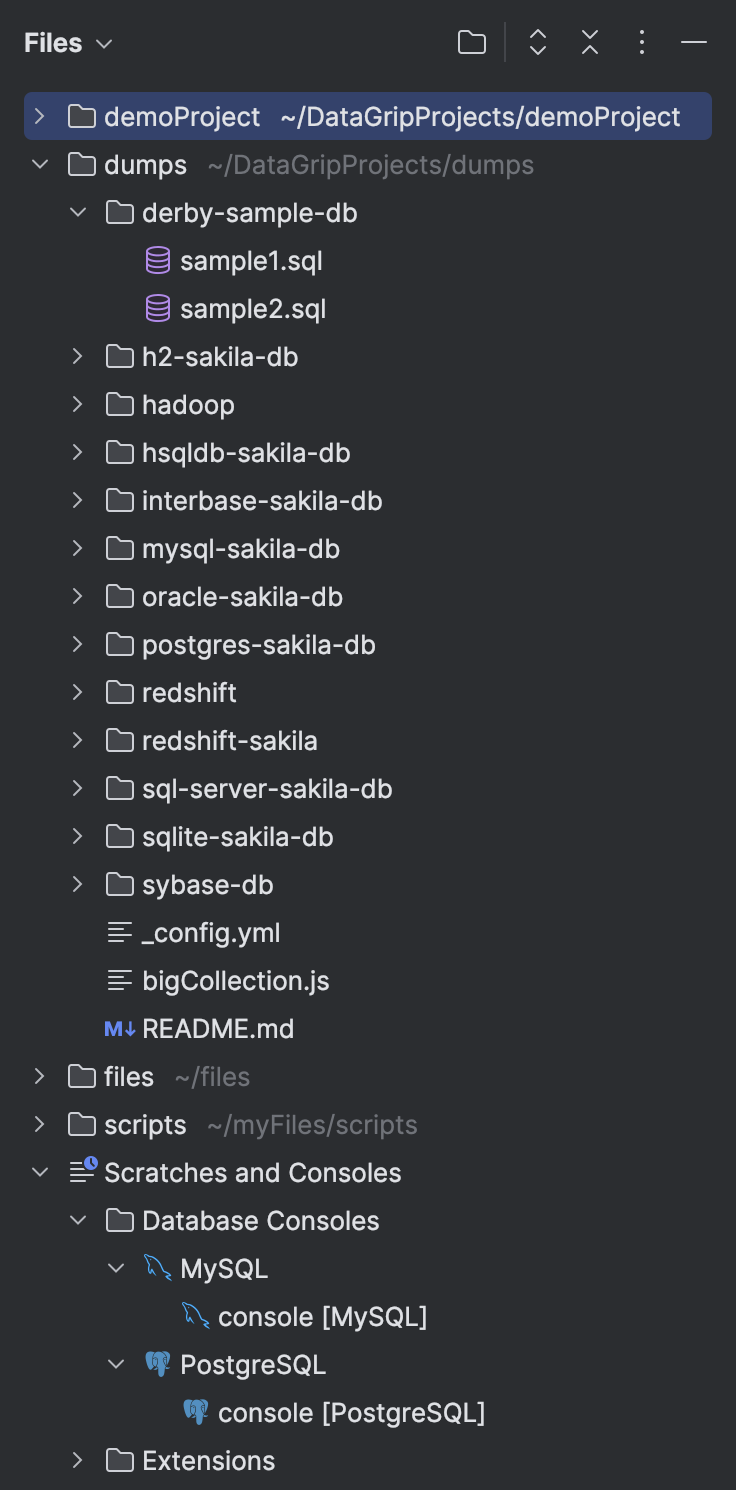Collapse the derby-sample-db folder chevron
736x1490 pixels.
pos(77,212)
